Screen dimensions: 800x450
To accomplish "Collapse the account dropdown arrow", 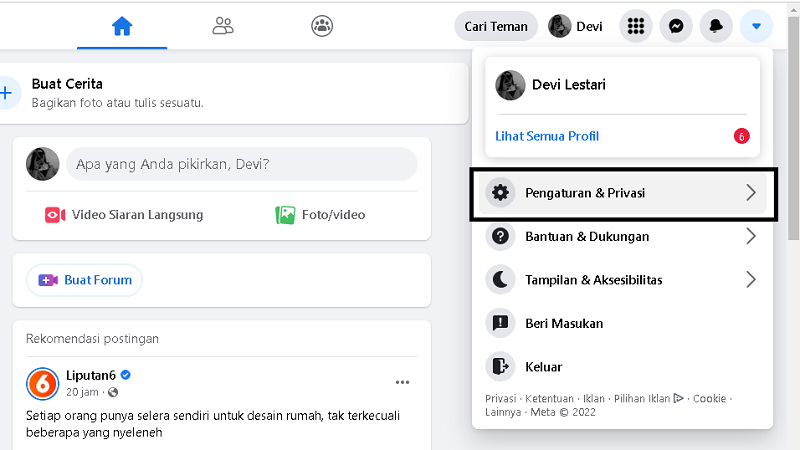I will (x=756, y=26).
